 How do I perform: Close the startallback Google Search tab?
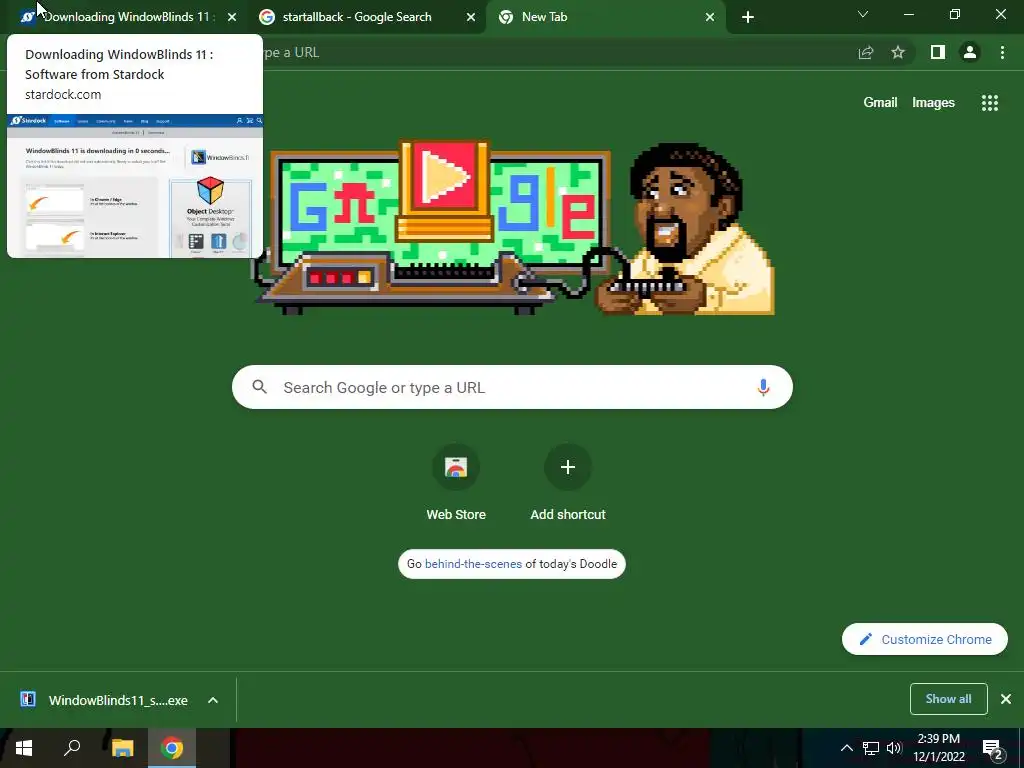(470, 18)
